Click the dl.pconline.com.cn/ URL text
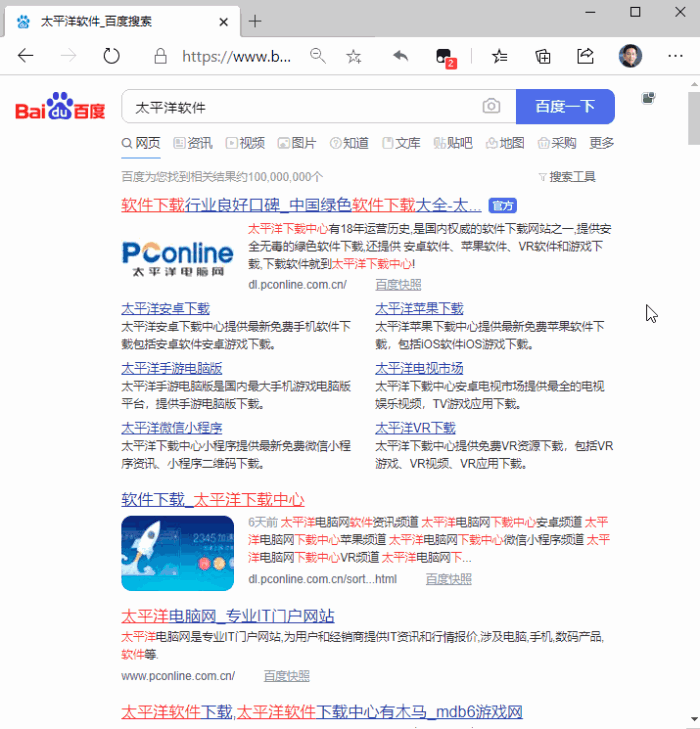Viewport: 700px width, 729px height. coord(297,285)
